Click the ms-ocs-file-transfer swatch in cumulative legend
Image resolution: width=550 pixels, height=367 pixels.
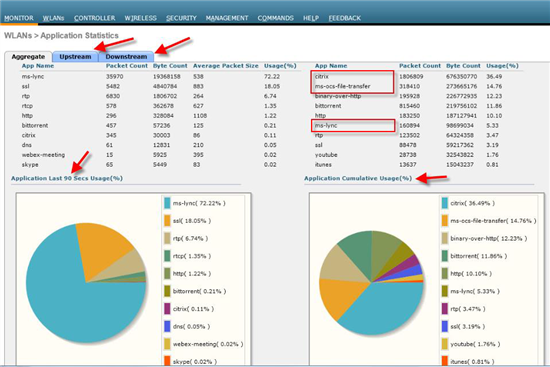(445, 221)
